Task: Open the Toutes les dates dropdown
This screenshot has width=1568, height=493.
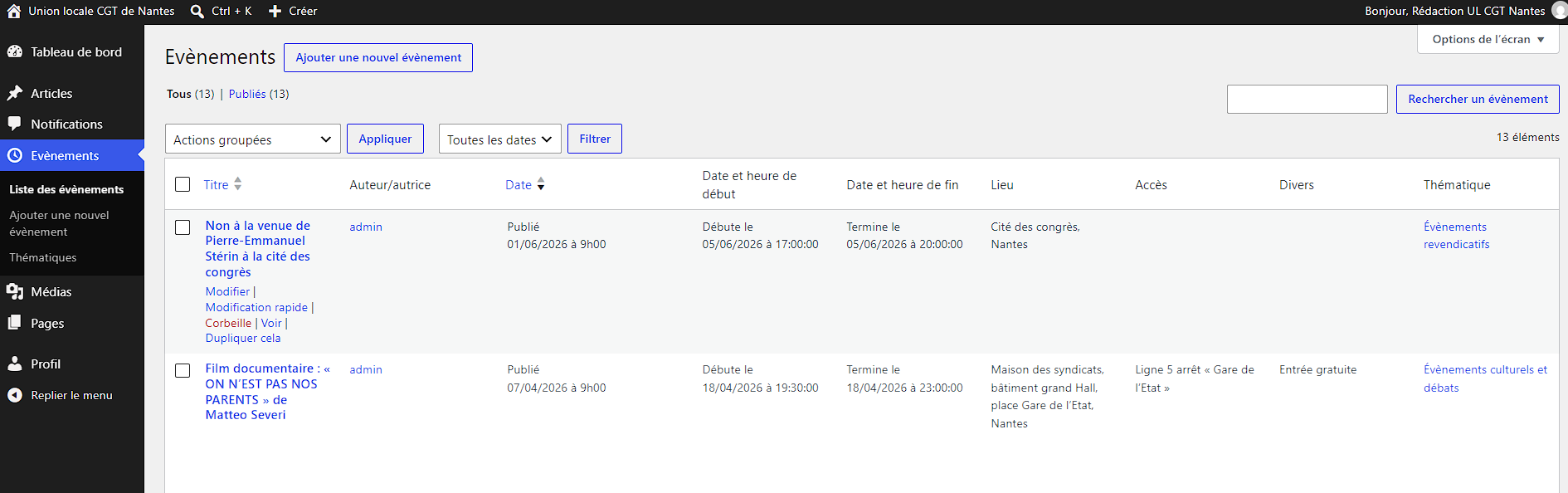Action: point(500,139)
